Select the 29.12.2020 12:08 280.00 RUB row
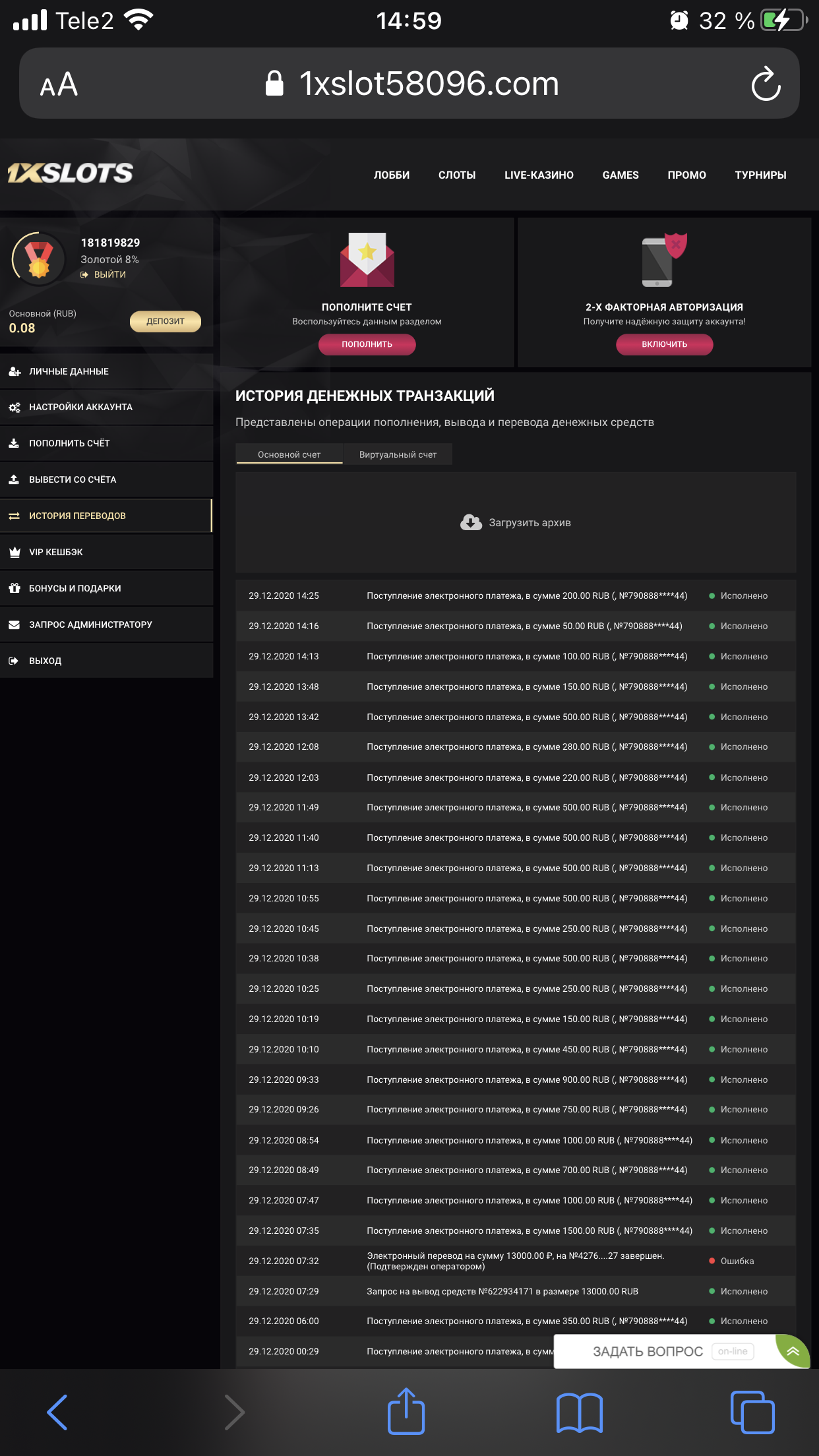The width and height of the screenshot is (819, 1456). (516, 746)
